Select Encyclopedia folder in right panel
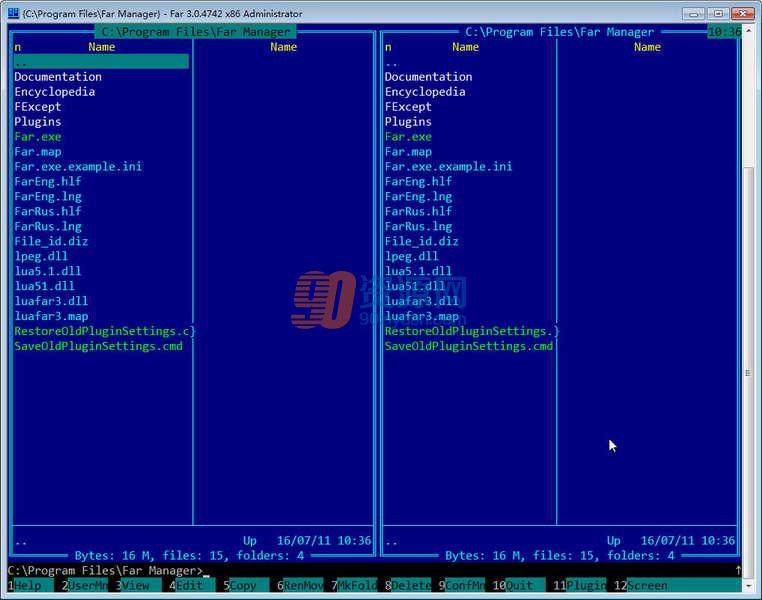This screenshot has height=600, width=762. [425, 92]
